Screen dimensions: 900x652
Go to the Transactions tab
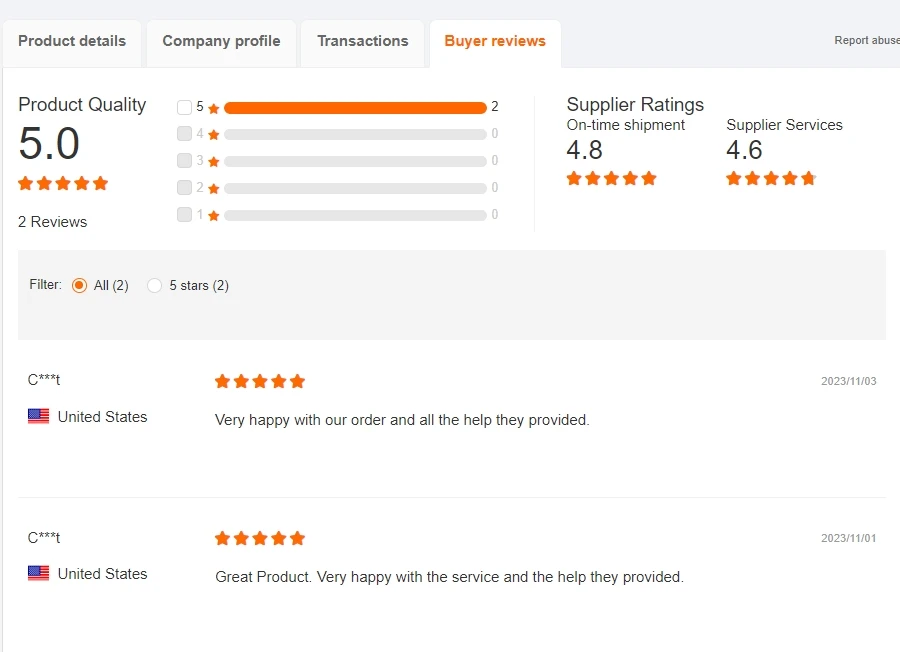[x=362, y=41]
